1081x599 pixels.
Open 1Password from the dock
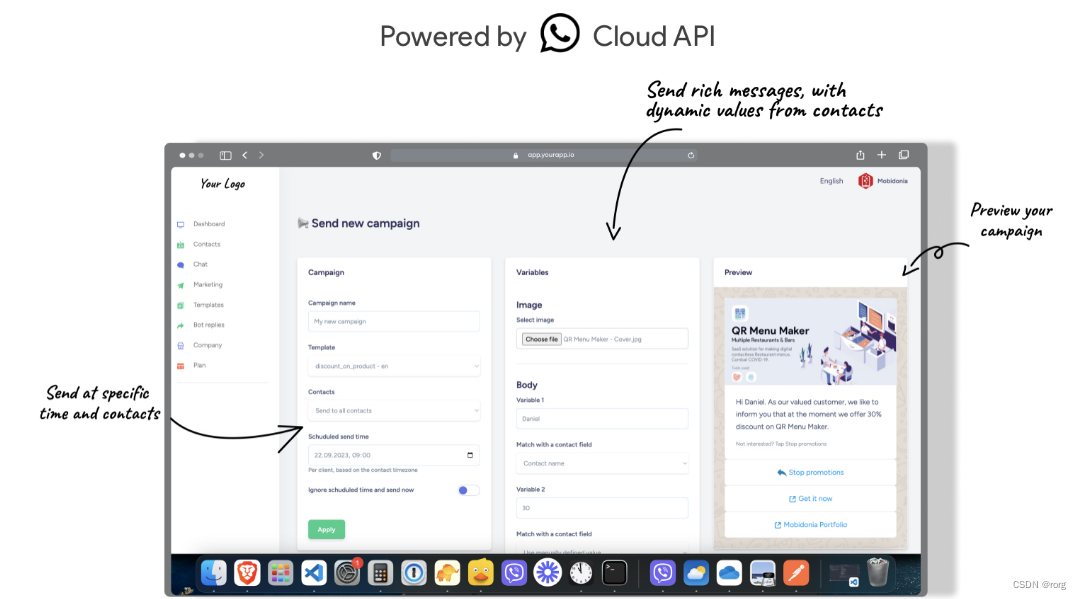[414, 573]
